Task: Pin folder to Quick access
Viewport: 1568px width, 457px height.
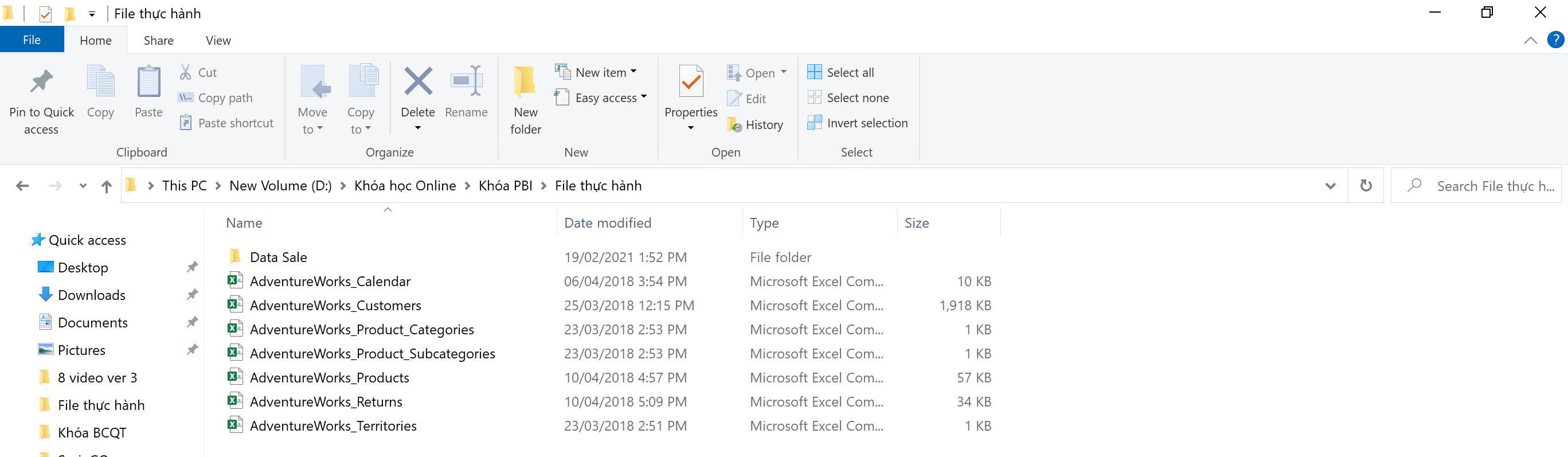Action: tap(41, 100)
